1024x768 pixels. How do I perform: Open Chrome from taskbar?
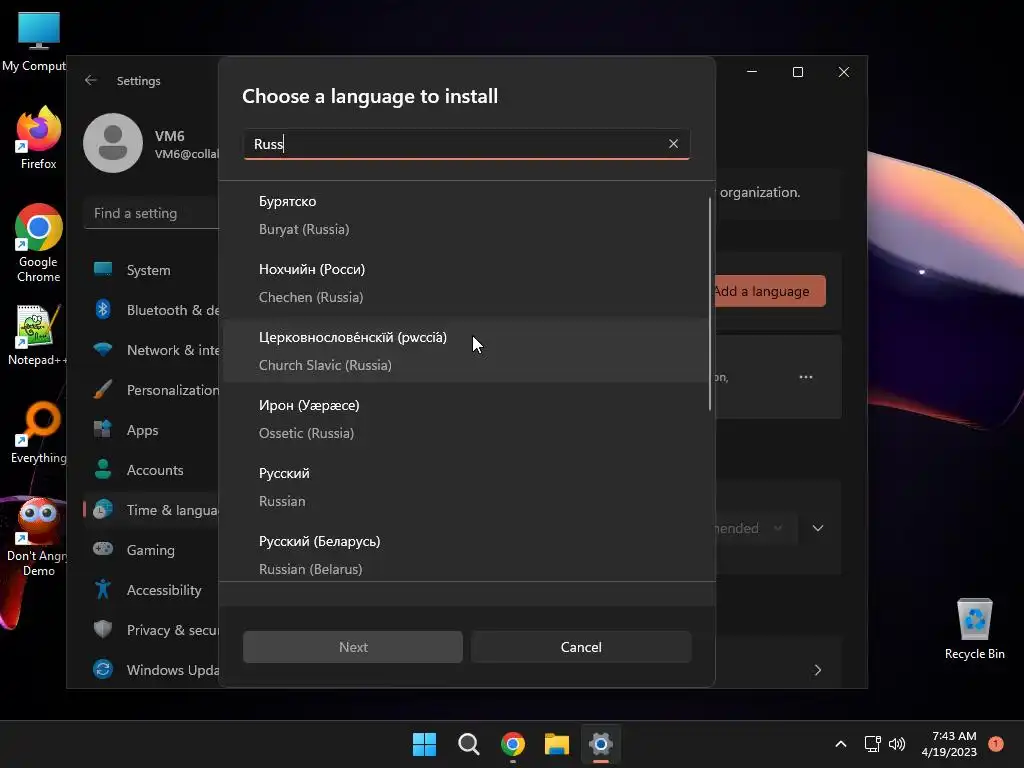[513, 744]
